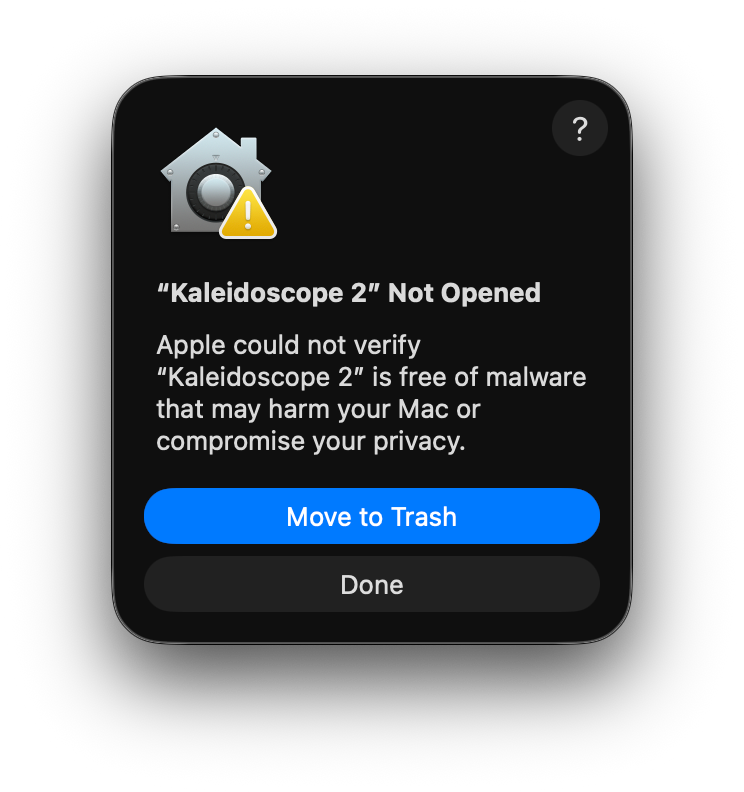Click "Kaleidoscope 2" in the body paragraph
Screen dimensions: 744x792
[x=260, y=377]
